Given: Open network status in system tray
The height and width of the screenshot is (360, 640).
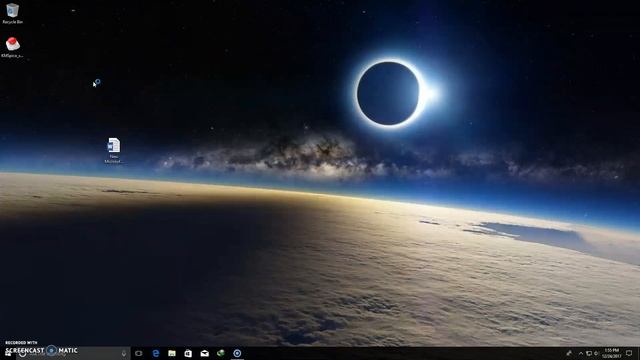Looking at the screenshot, I should (x=589, y=353).
